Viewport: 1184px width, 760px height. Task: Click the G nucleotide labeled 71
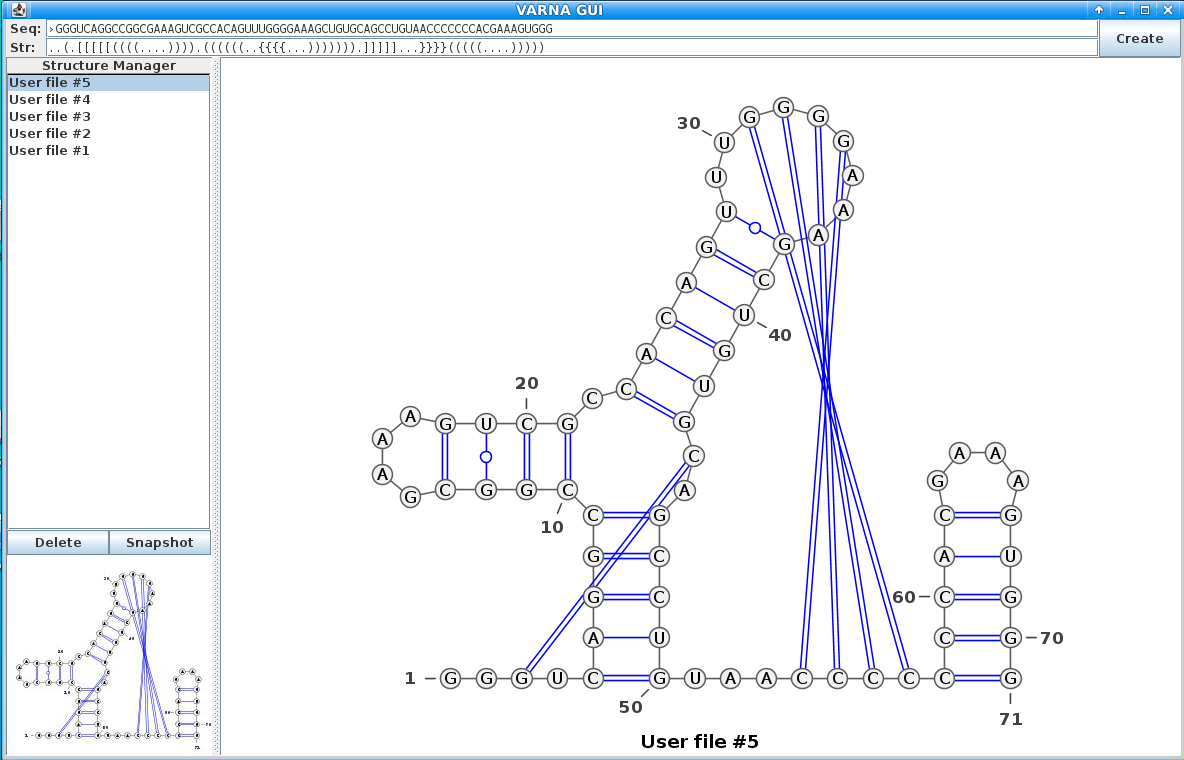1011,679
